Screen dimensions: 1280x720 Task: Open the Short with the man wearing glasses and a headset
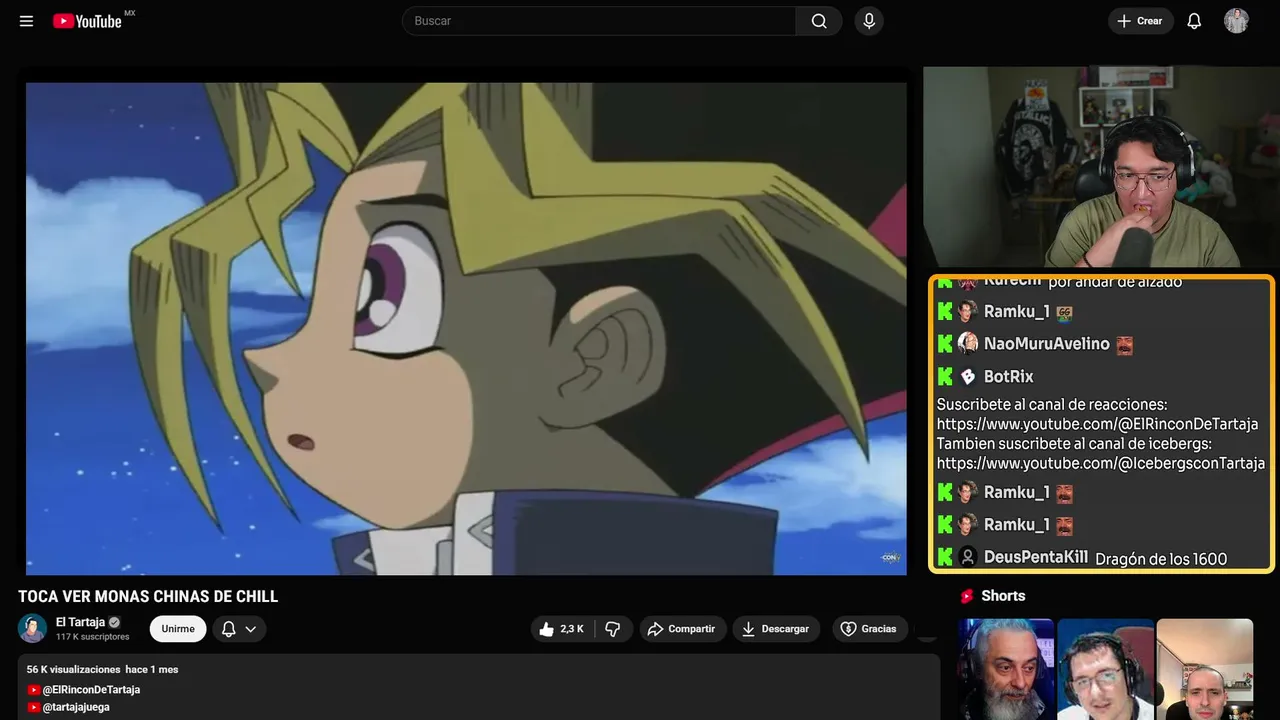tap(1105, 669)
